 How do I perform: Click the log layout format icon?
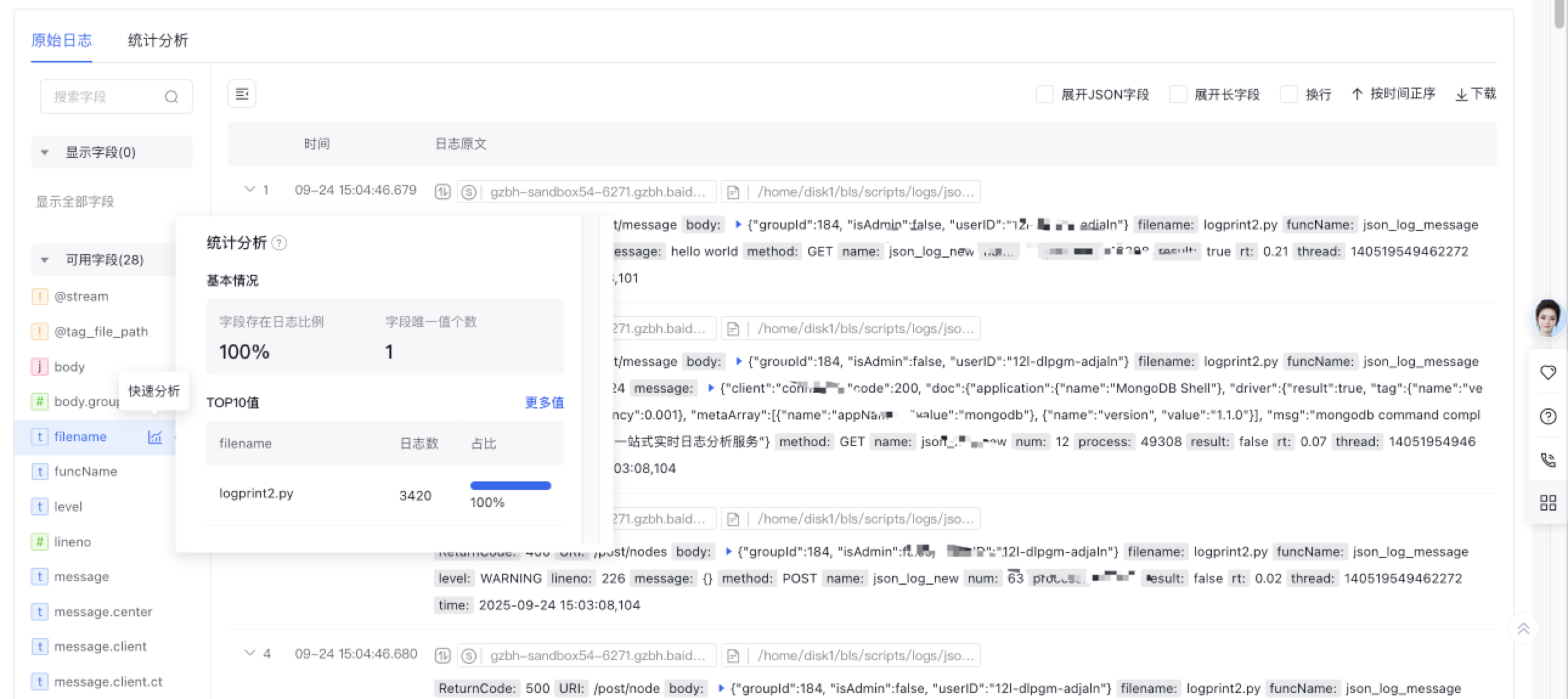coord(242,94)
